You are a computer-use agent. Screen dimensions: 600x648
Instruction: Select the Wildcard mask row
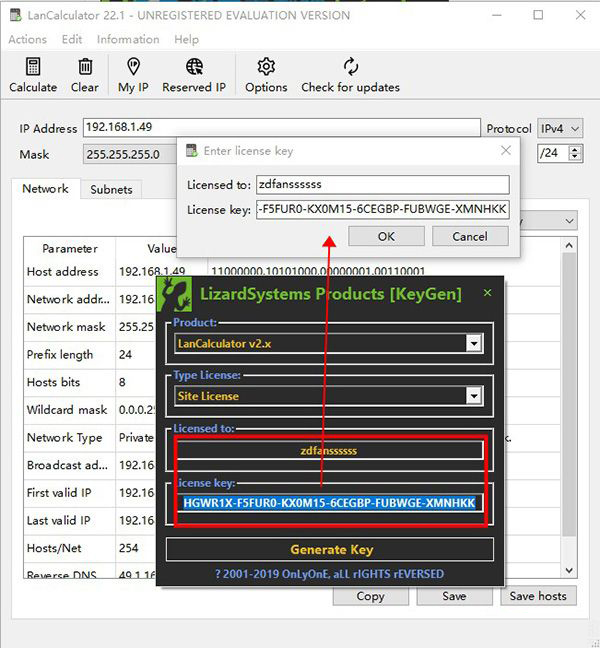click(x=291, y=410)
